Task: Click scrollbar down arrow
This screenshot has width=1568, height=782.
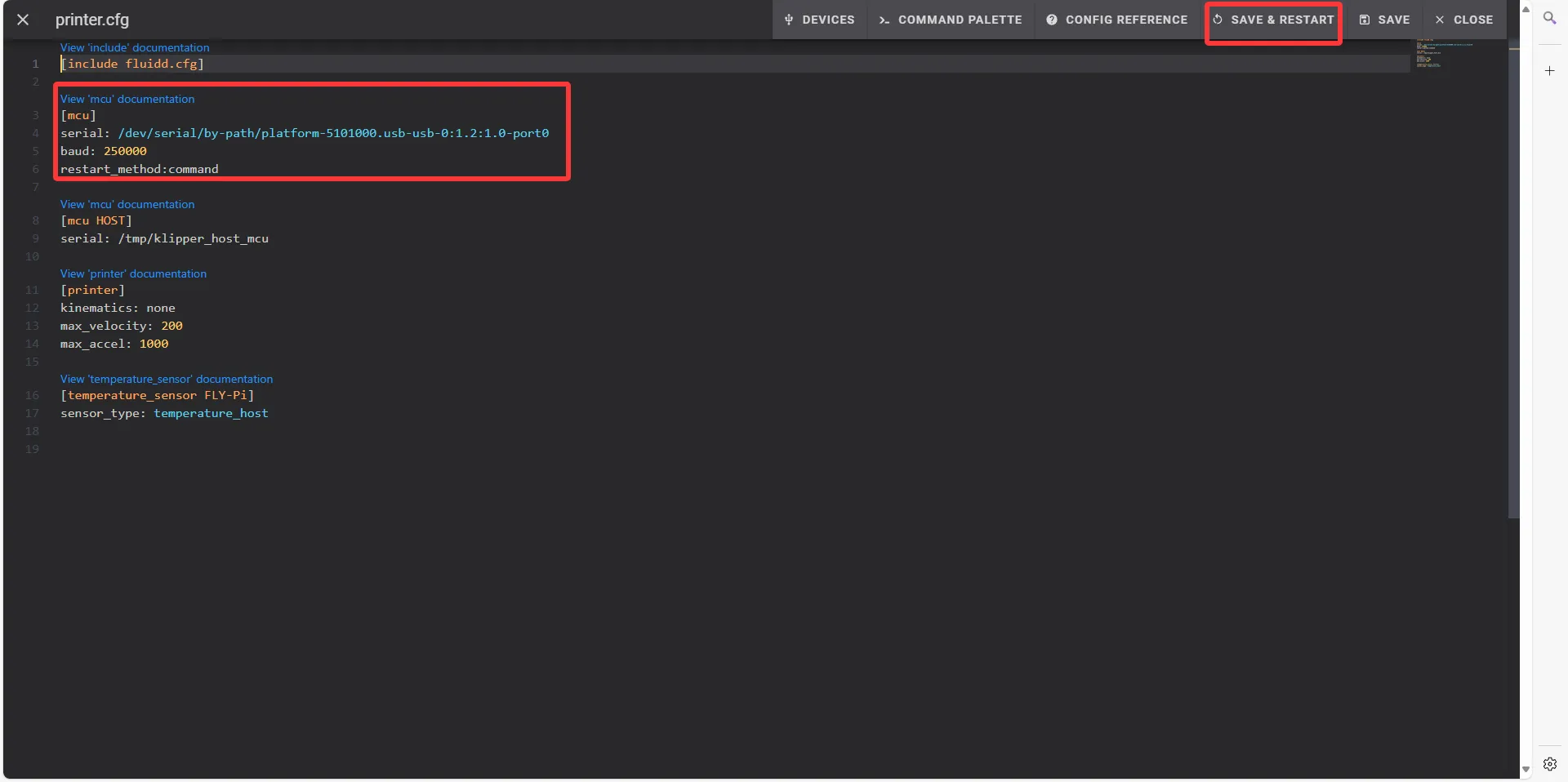Action: tap(1526, 770)
